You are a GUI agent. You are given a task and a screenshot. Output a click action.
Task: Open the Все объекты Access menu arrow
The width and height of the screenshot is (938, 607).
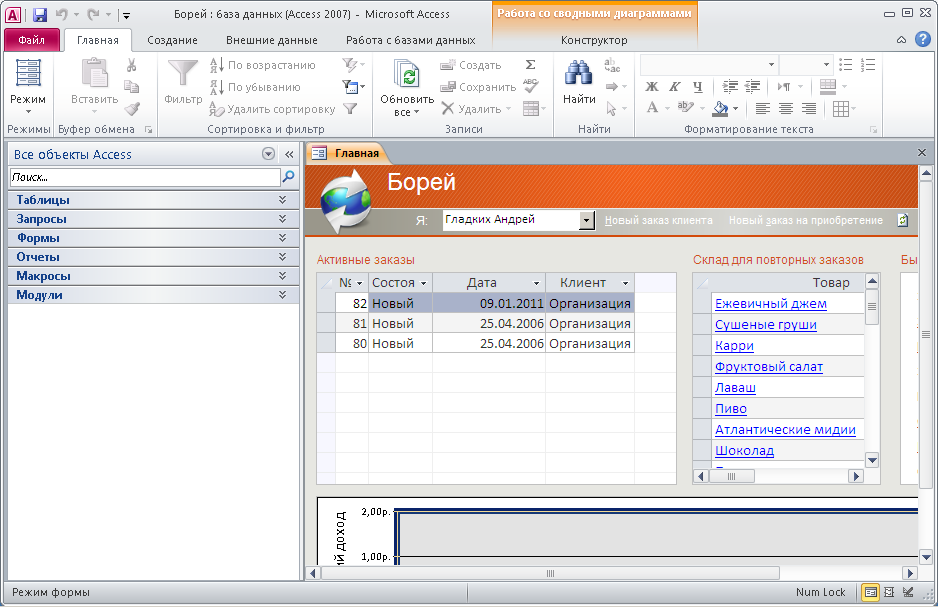[269, 154]
